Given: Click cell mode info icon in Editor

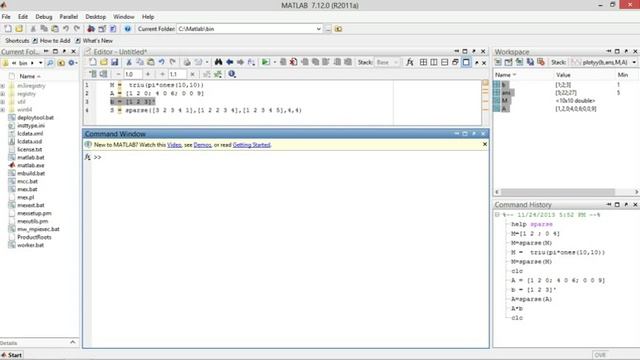Looking at the screenshot, I should 232,74.
